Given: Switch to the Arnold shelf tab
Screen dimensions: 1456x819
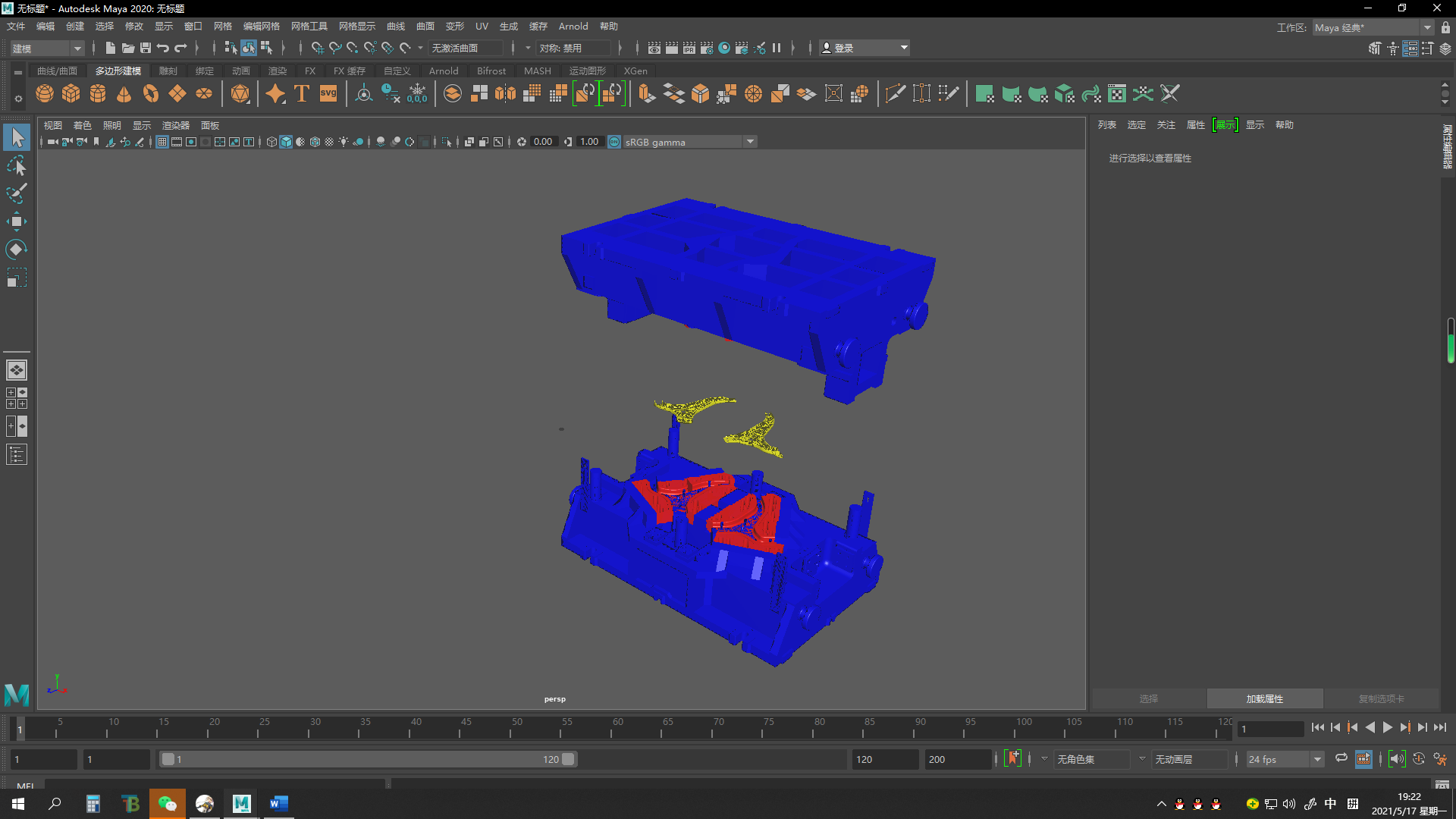Looking at the screenshot, I should [x=443, y=71].
